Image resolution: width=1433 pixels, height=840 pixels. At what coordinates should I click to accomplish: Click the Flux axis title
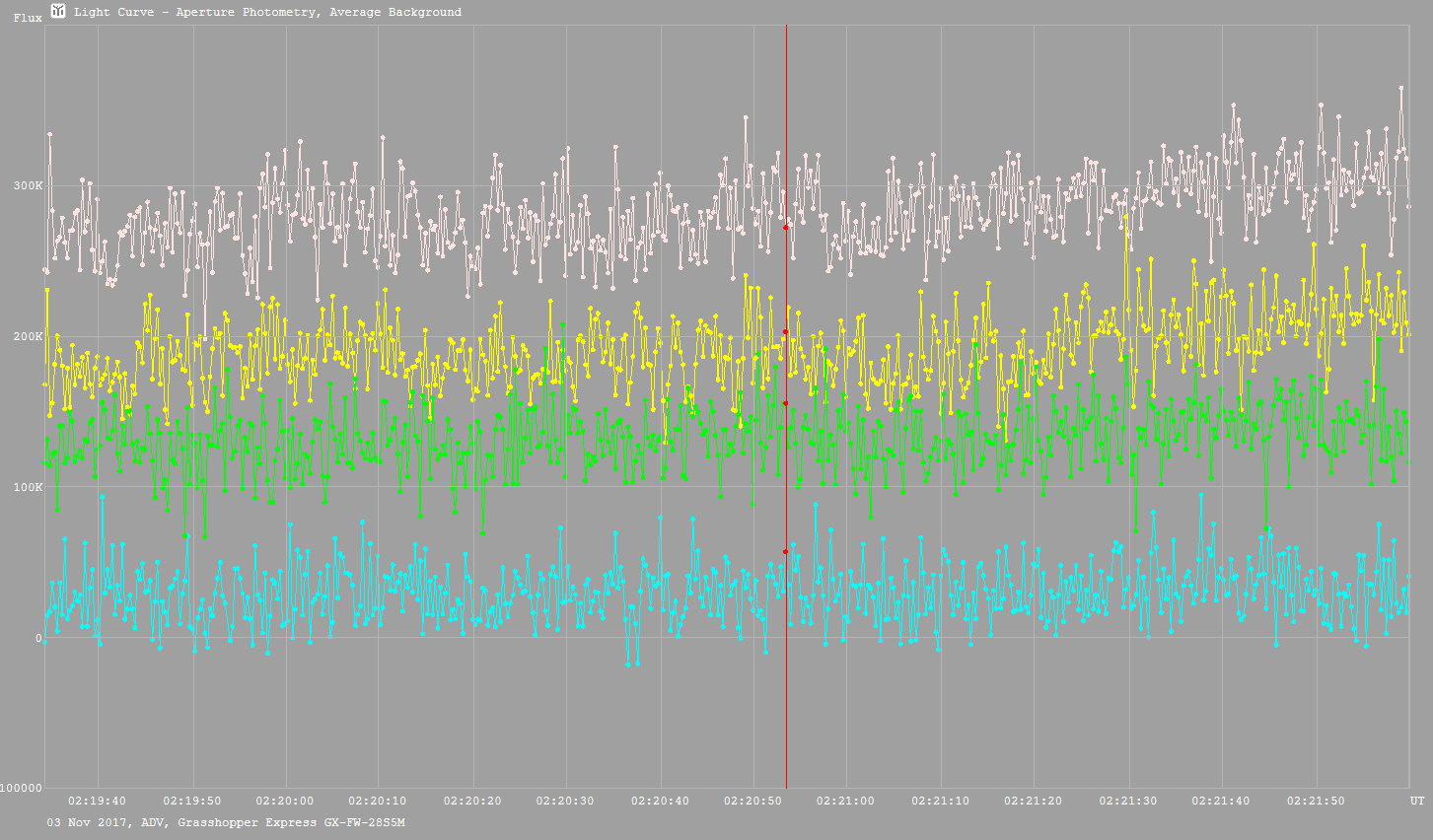click(28, 18)
